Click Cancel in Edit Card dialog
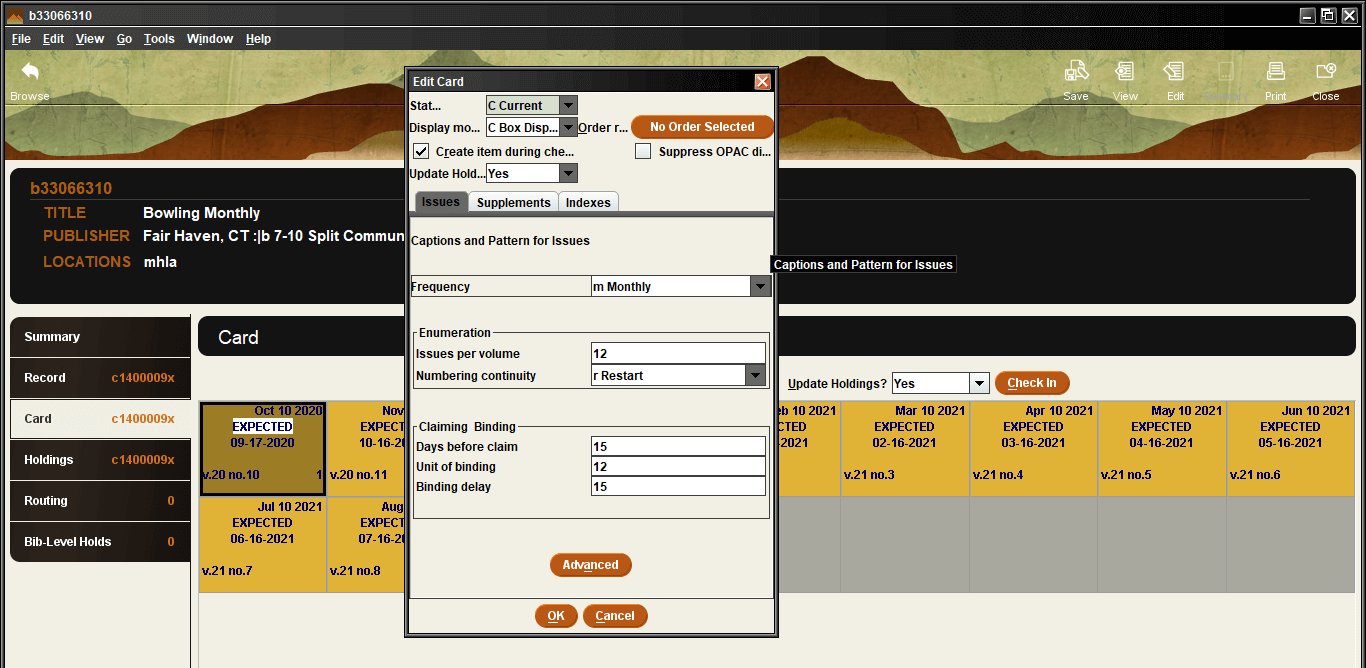Viewport: 1366px width, 668px height. 615,616
